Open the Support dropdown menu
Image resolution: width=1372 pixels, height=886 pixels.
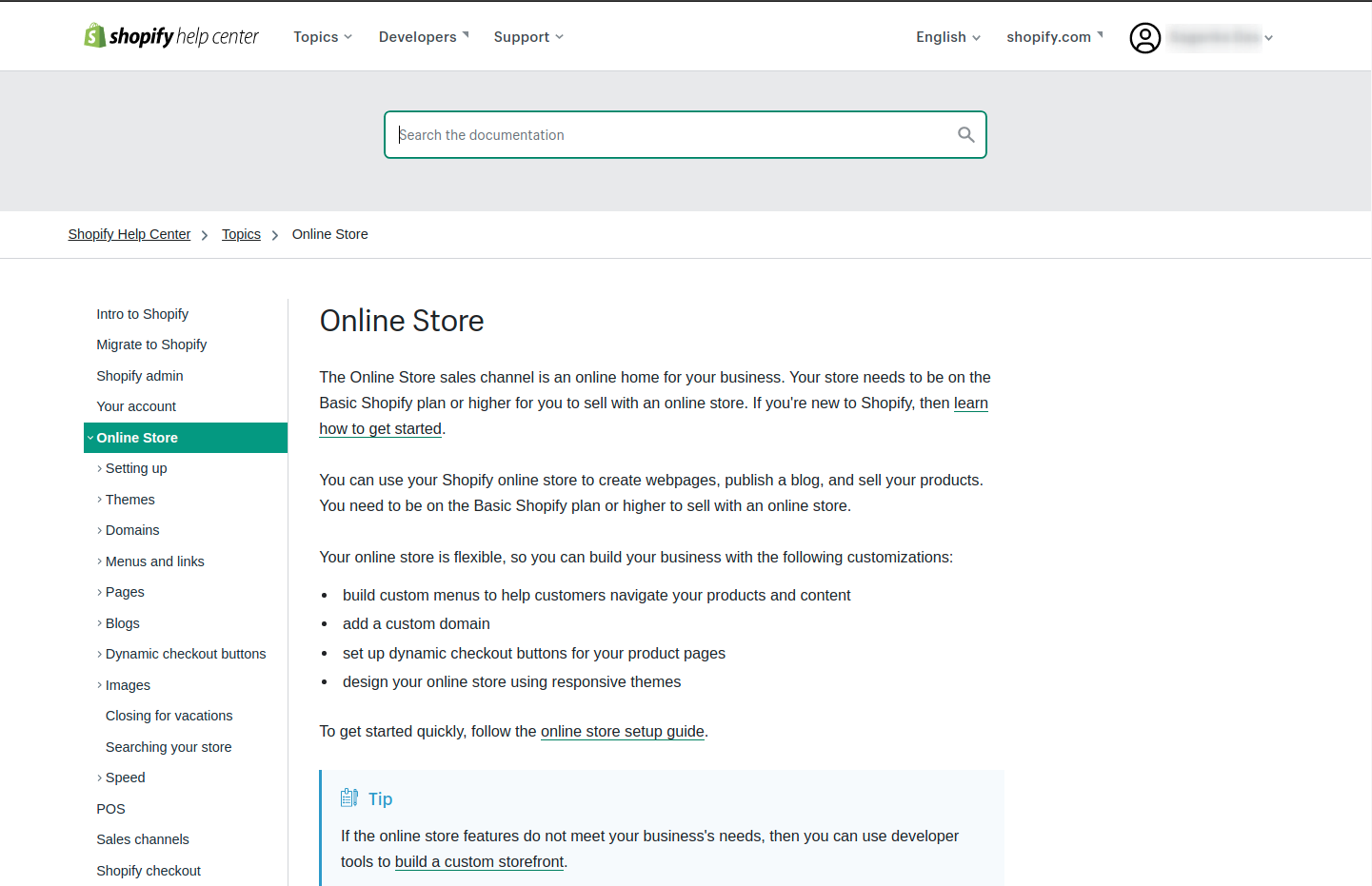[528, 37]
